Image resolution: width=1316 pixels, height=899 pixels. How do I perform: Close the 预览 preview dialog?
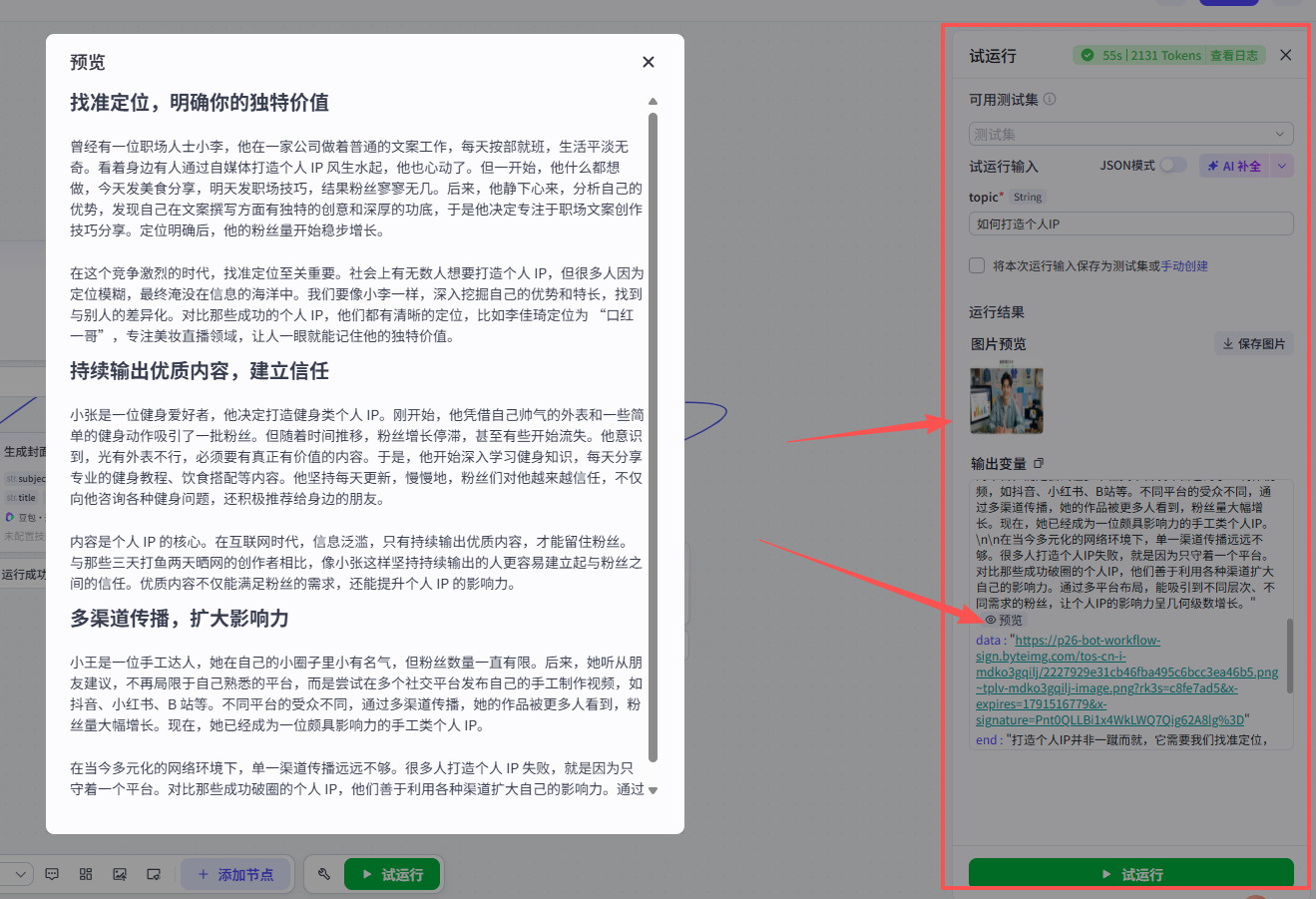tap(649, 62)
